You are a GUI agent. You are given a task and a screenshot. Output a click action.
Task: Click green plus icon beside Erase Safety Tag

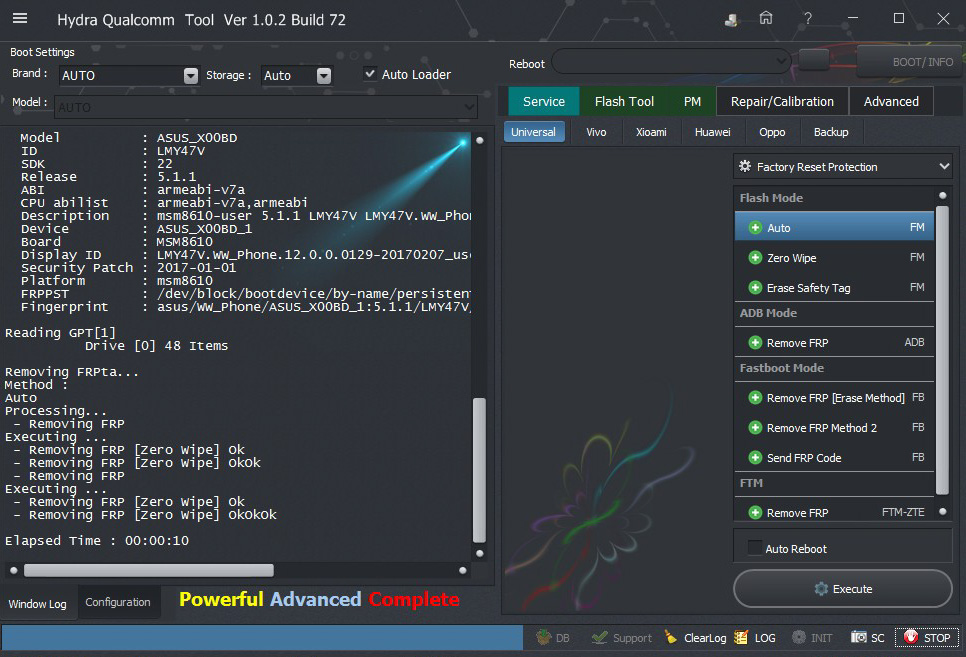tap(755, 287)
